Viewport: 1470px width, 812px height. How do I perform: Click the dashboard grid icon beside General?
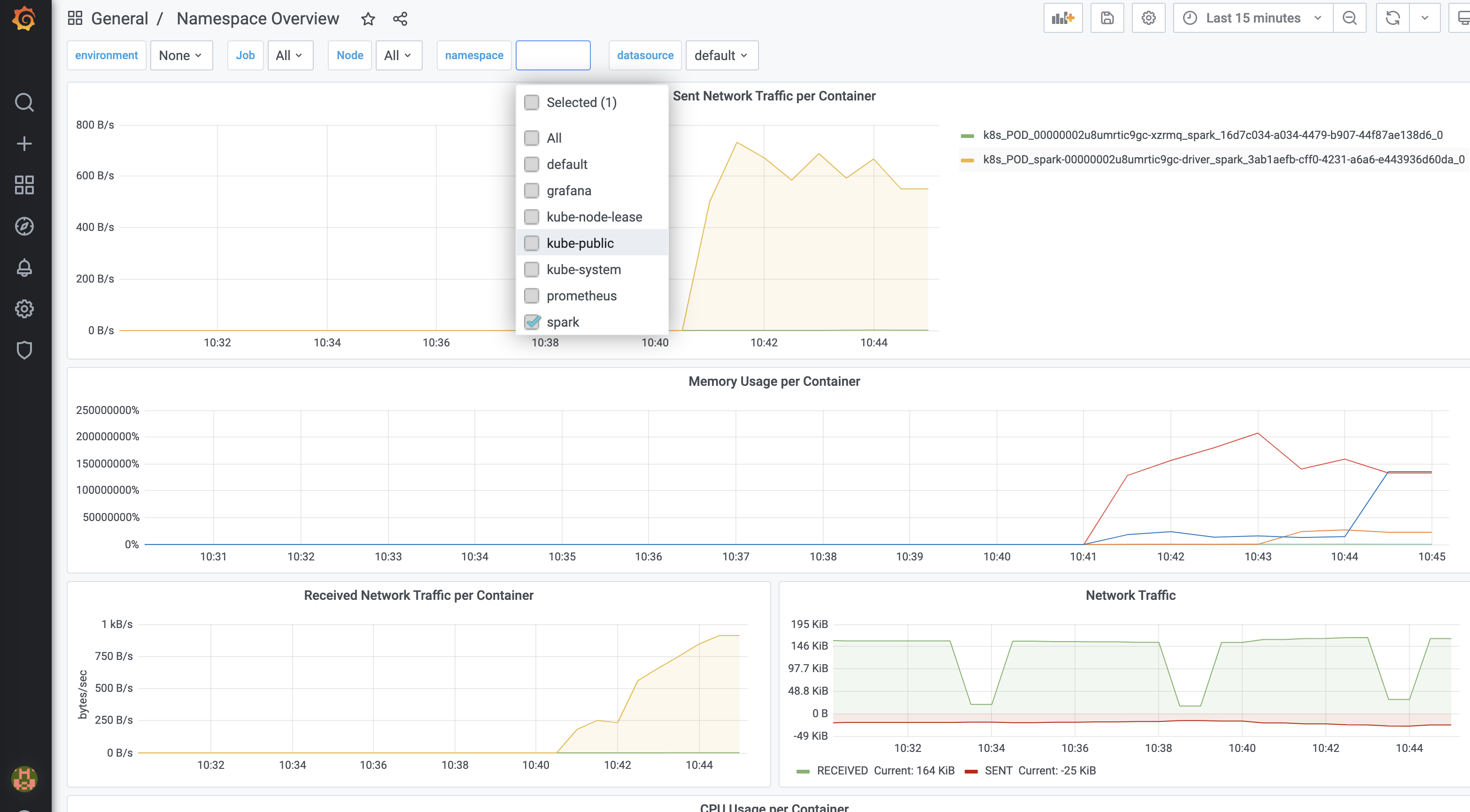[75, 18]
